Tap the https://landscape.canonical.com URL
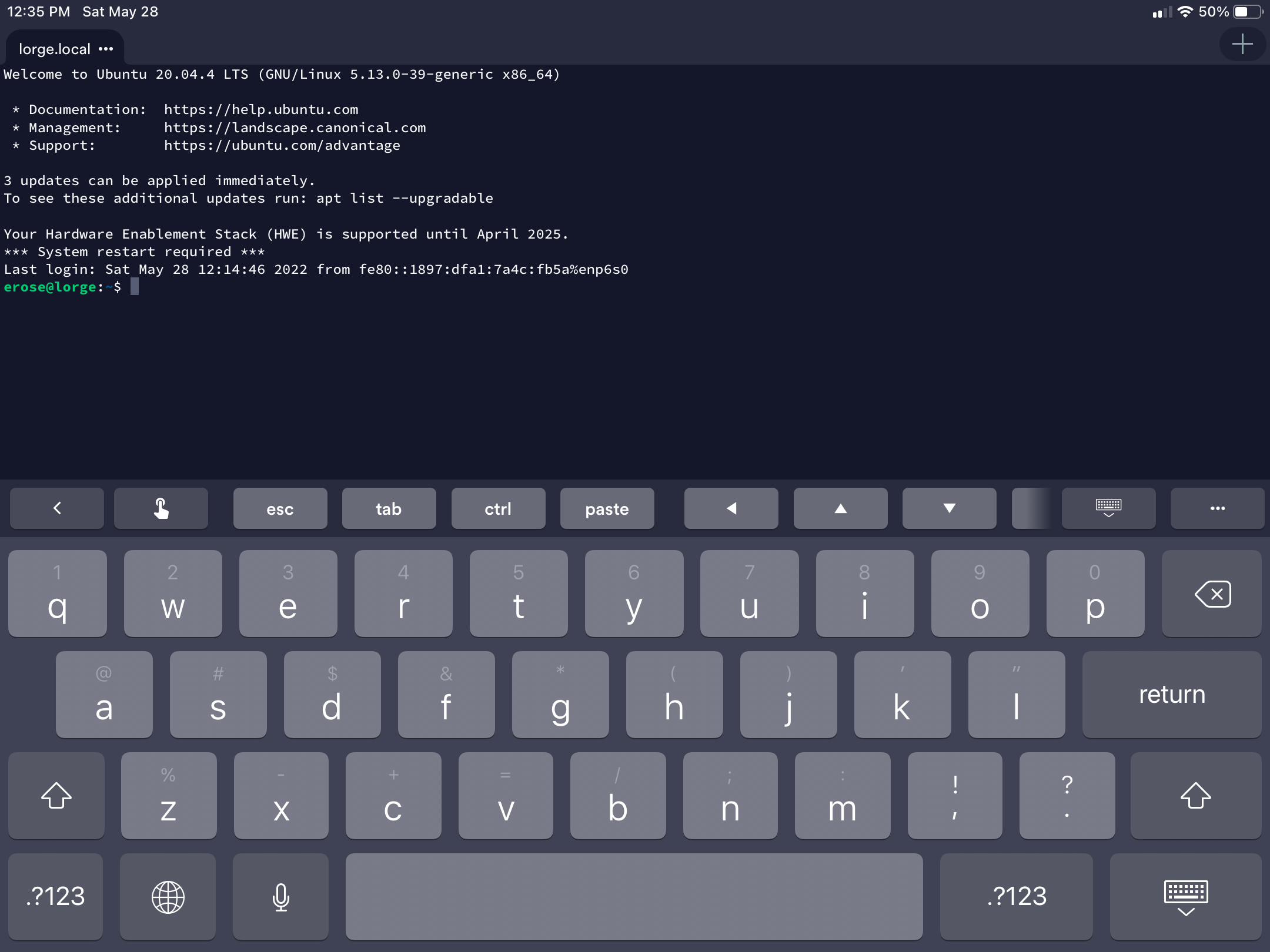The width and height of the screenshot is (1270, 952). (x=295, y=128)
